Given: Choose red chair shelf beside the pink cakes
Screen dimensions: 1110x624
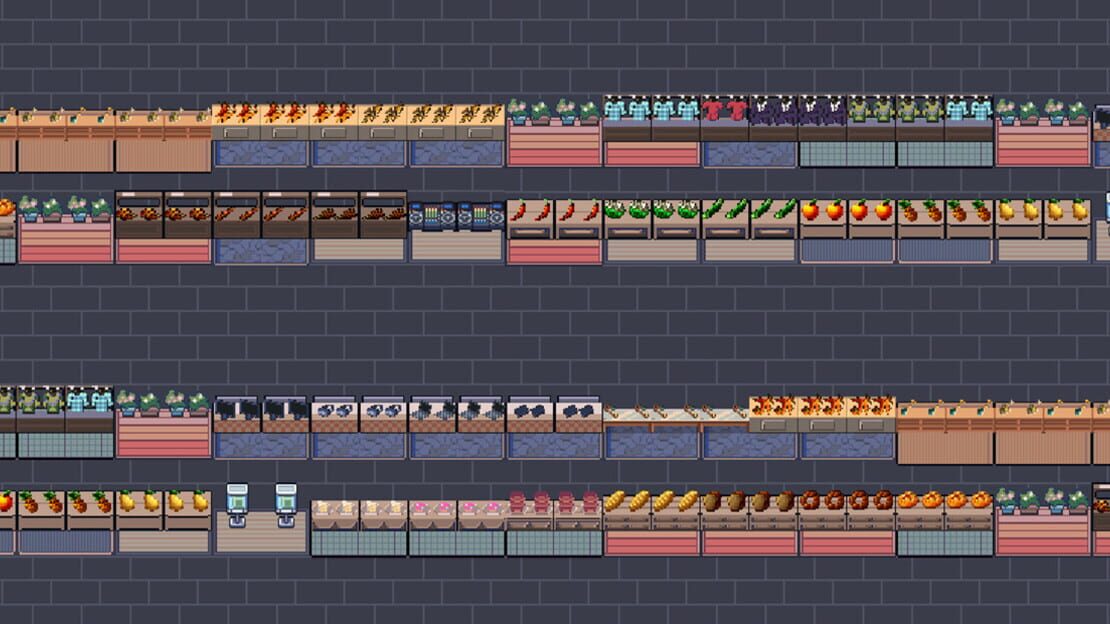Looking at the screenshot, I should 554,523.
